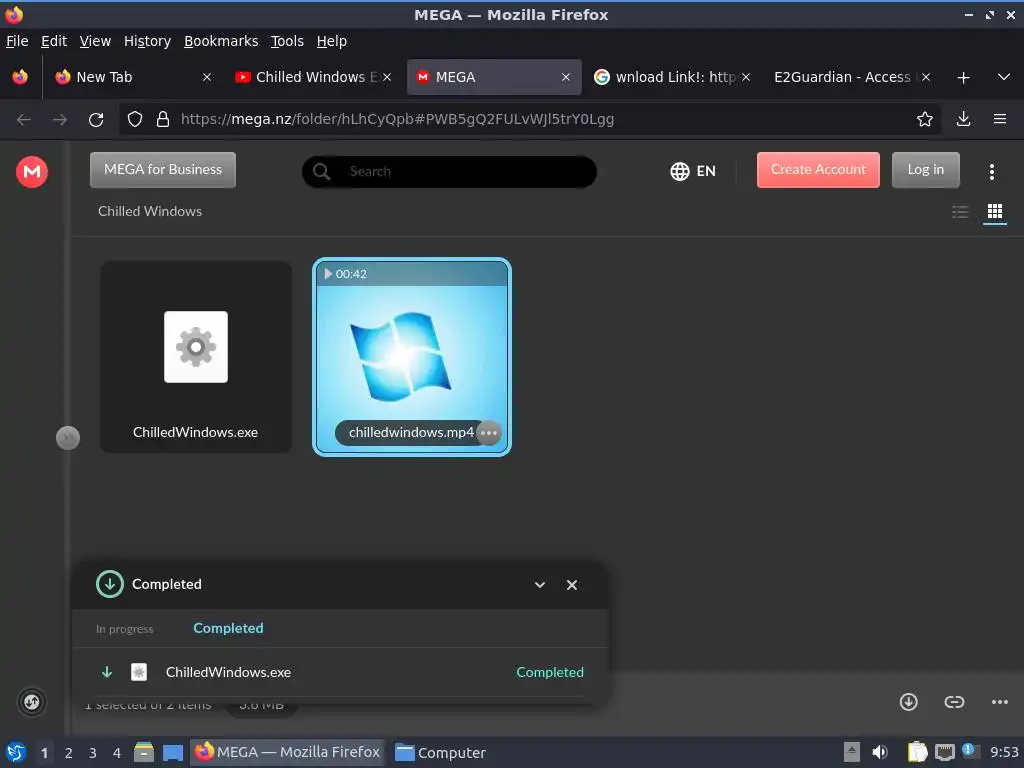Click Create Account button

point(818,170)
